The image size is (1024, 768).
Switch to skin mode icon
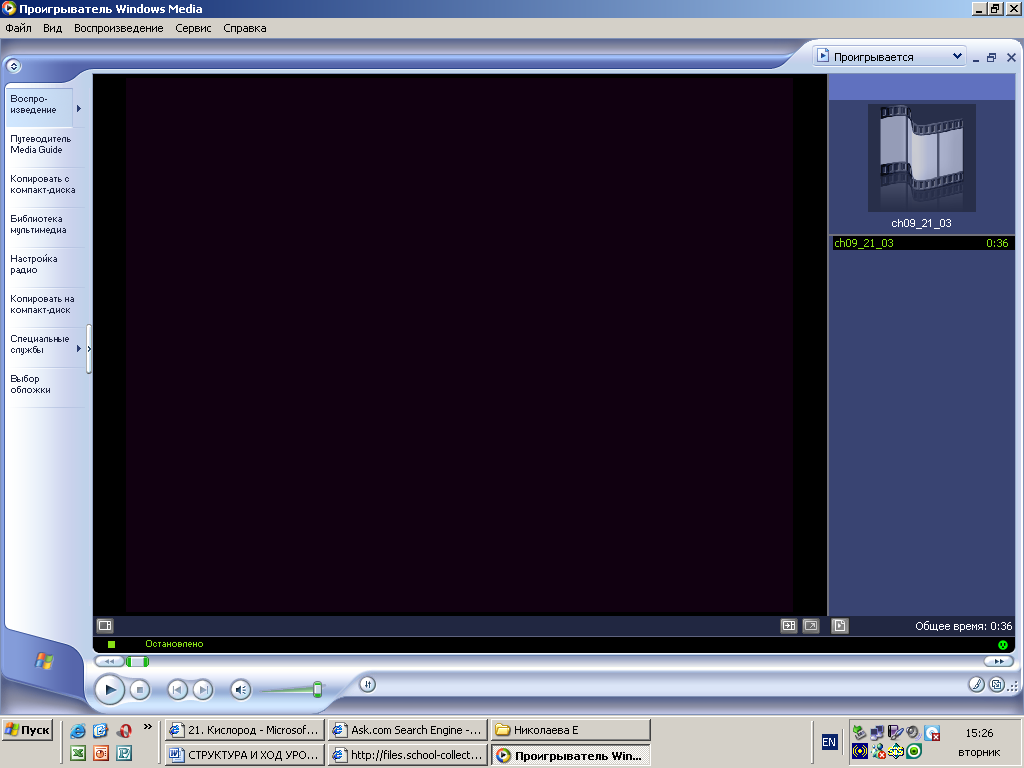click(x=997, y=684)
